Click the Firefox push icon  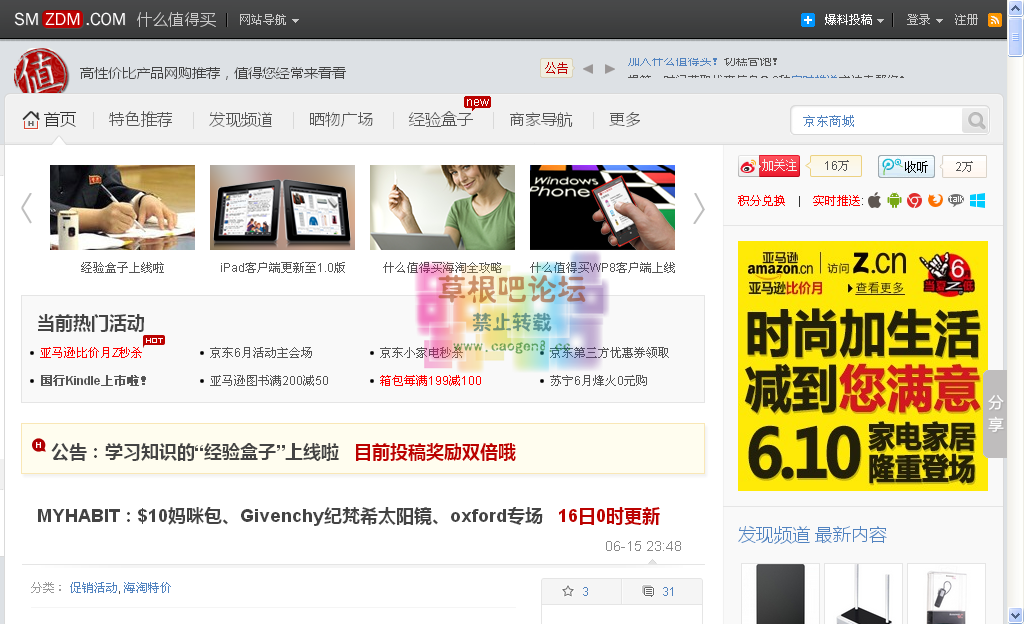pos(935,201)
